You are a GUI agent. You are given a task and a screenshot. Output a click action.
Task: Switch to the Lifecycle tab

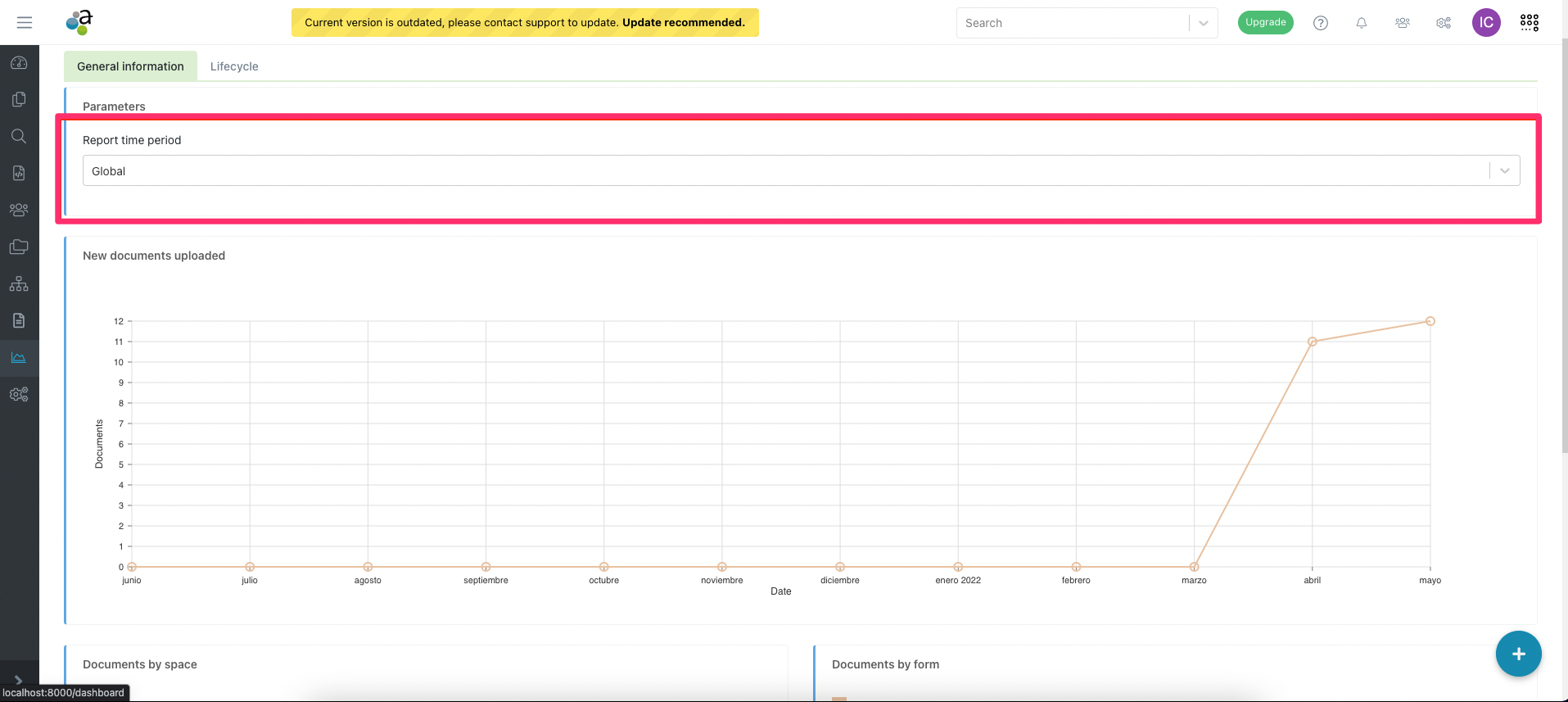(234, 66)
